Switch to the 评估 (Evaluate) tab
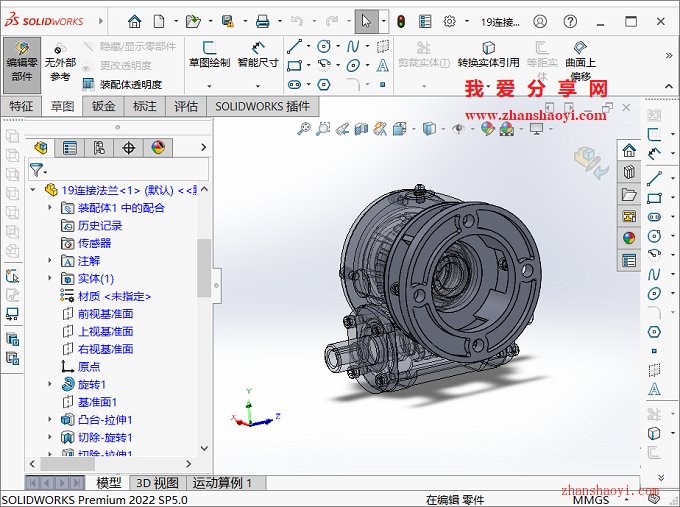This screenshot has width=680, height=507. (186, 106)
